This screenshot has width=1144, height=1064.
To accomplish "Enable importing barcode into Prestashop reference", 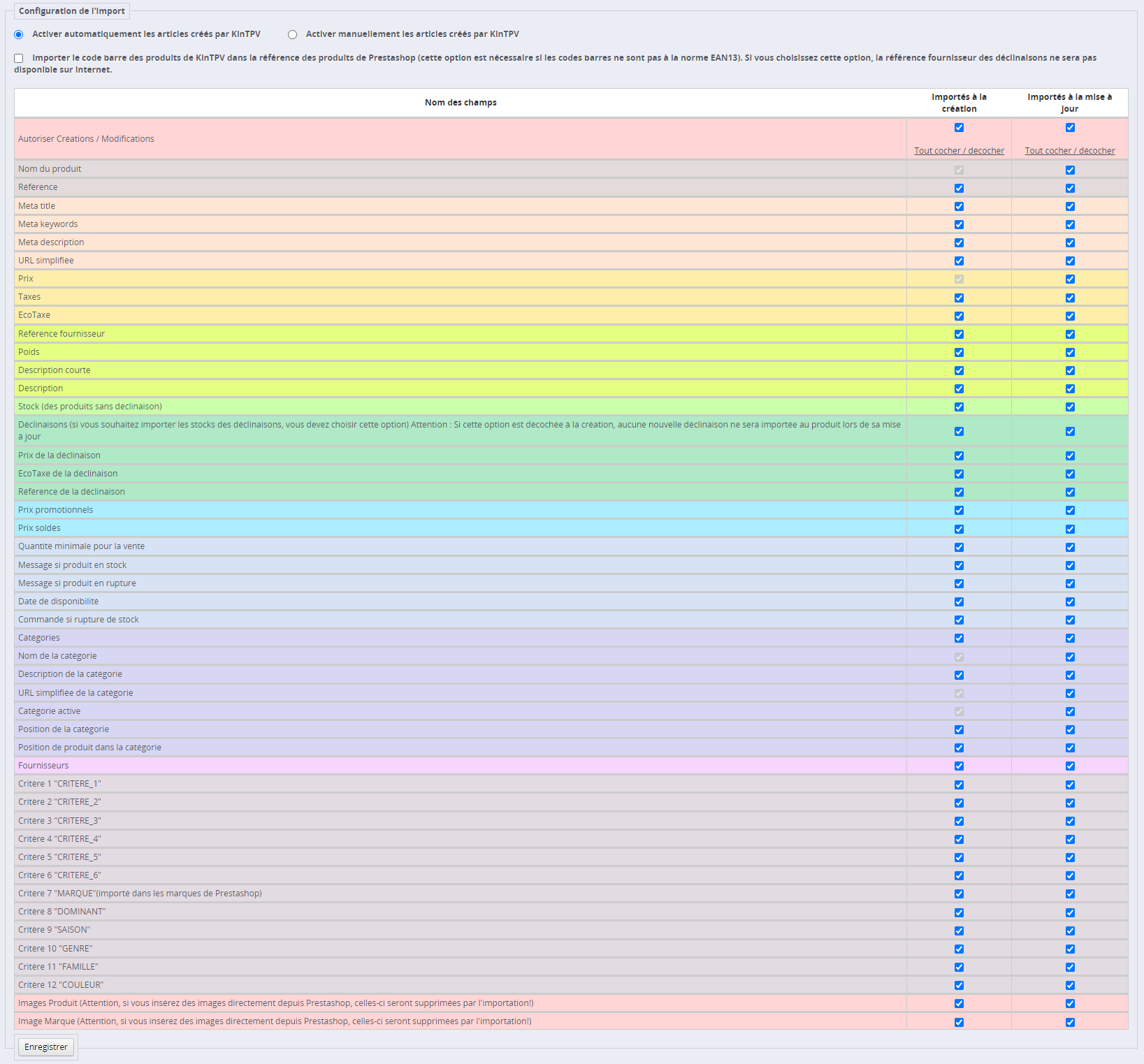I will coord(19,59).
